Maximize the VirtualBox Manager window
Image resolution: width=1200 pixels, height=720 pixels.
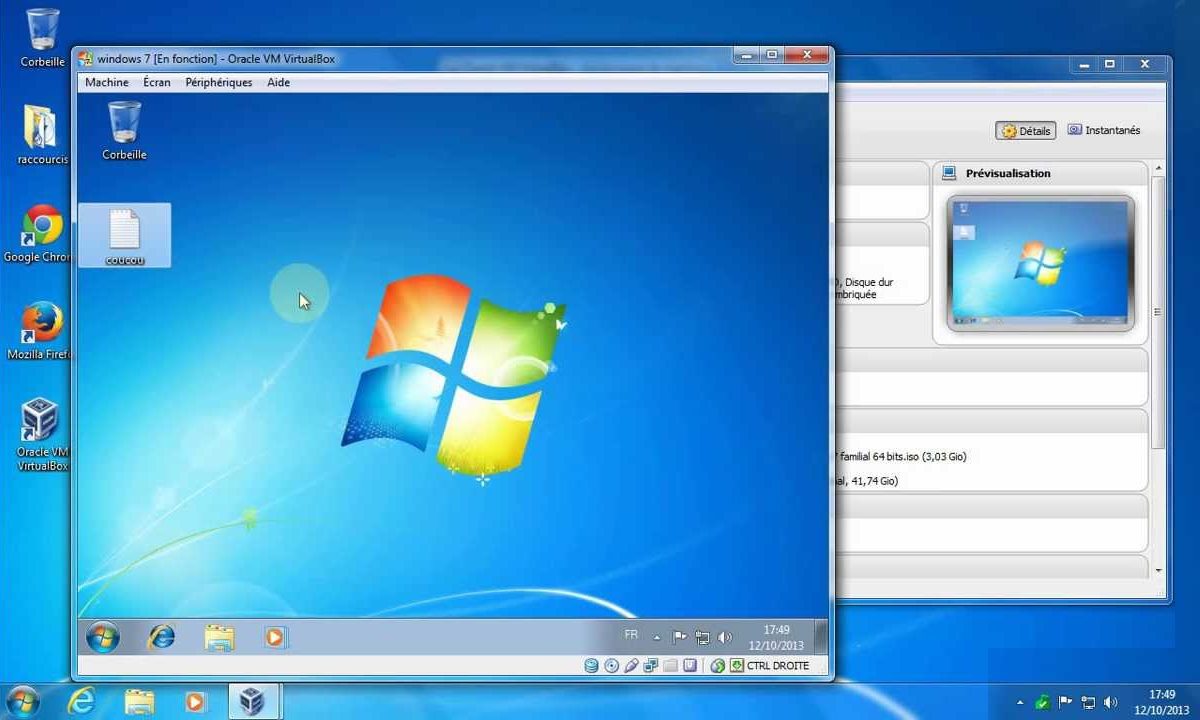1109,64
